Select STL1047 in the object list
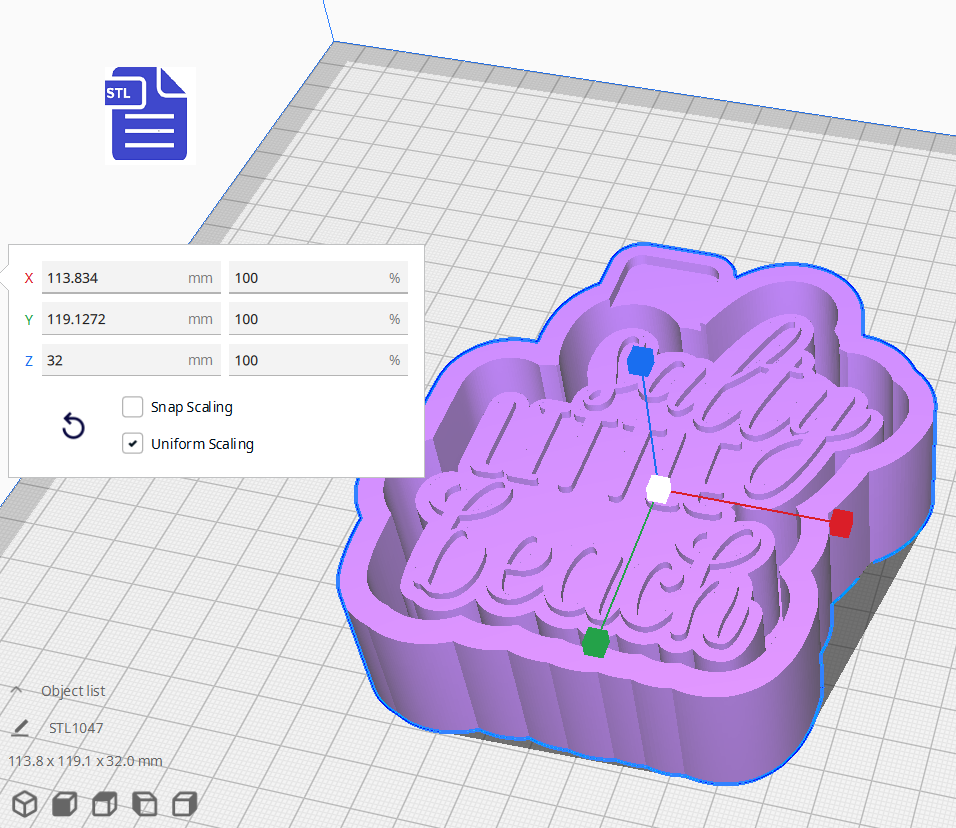Viewport: 956px width, 828px height. (75, 728)
